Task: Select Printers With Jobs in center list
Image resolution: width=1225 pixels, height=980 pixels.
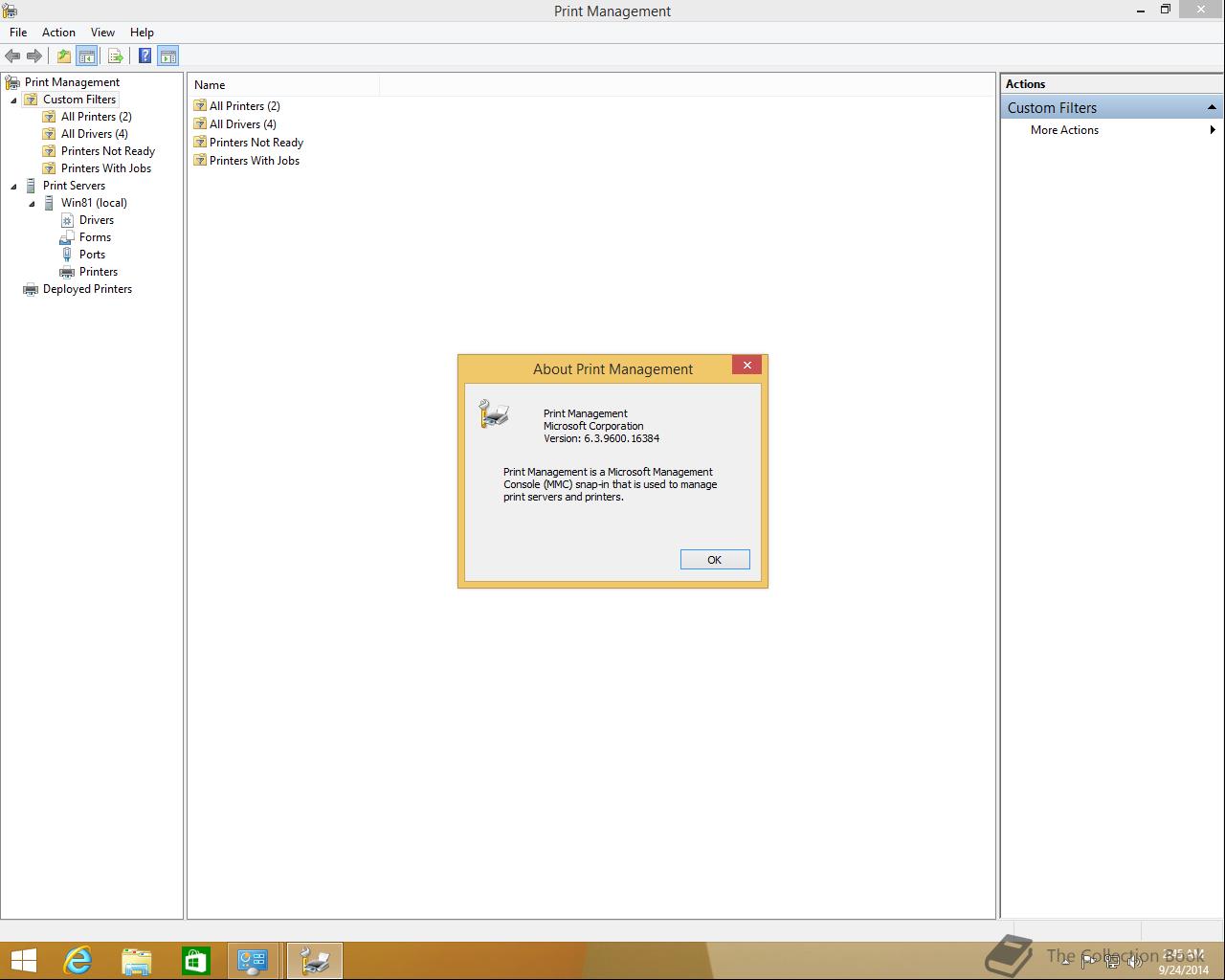Action: tap(255, 161)
